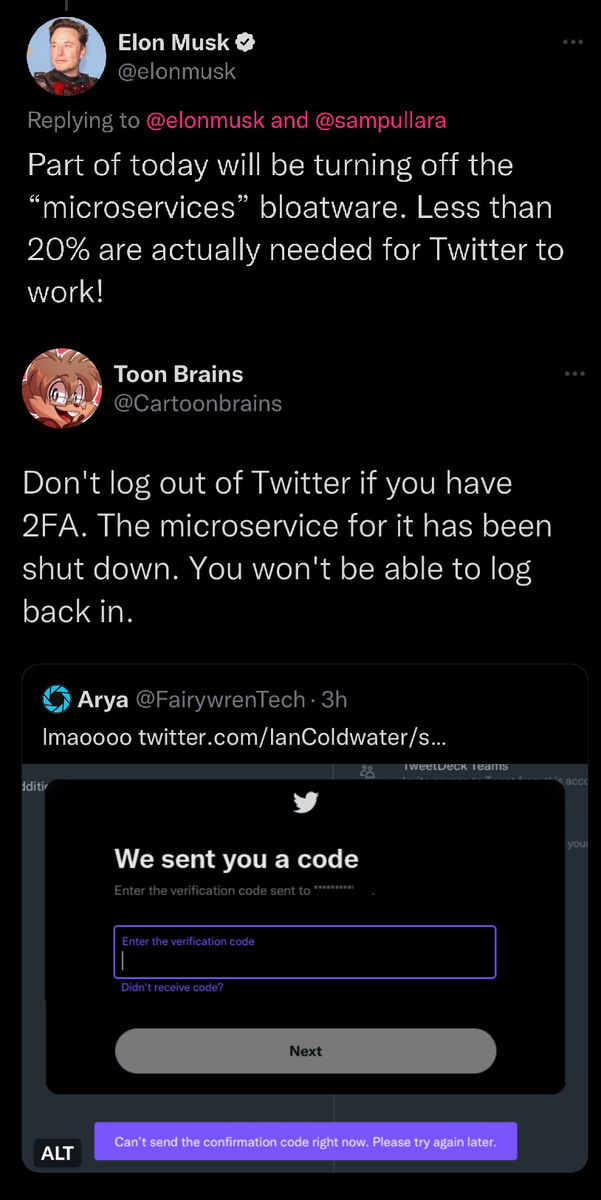Open the @sampullara mention link

[381, 121]
